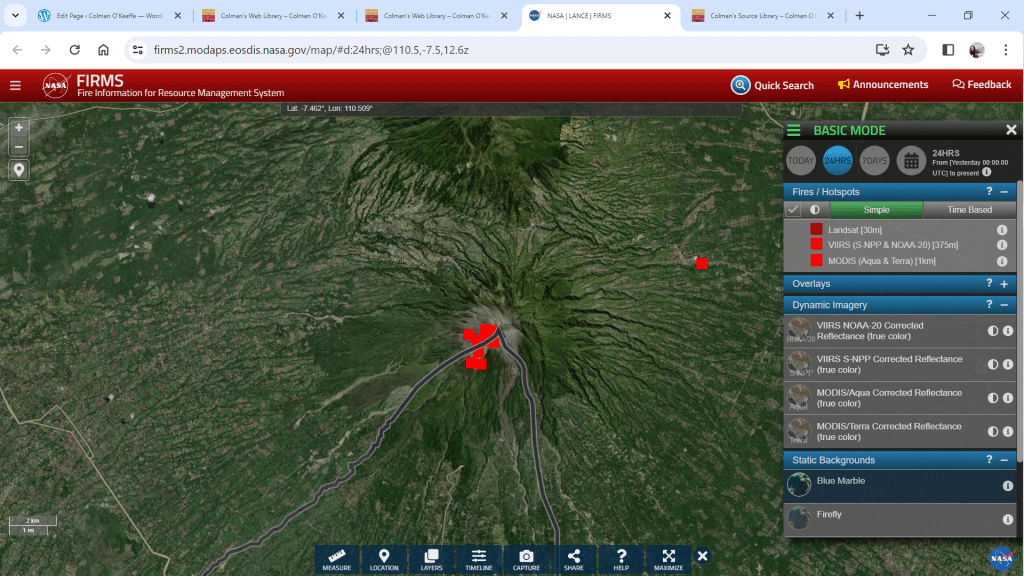This screenshot has width=1024, height=576.
Task: Click the Layers icon in bottom toolbar
Action: pos(431,559)
